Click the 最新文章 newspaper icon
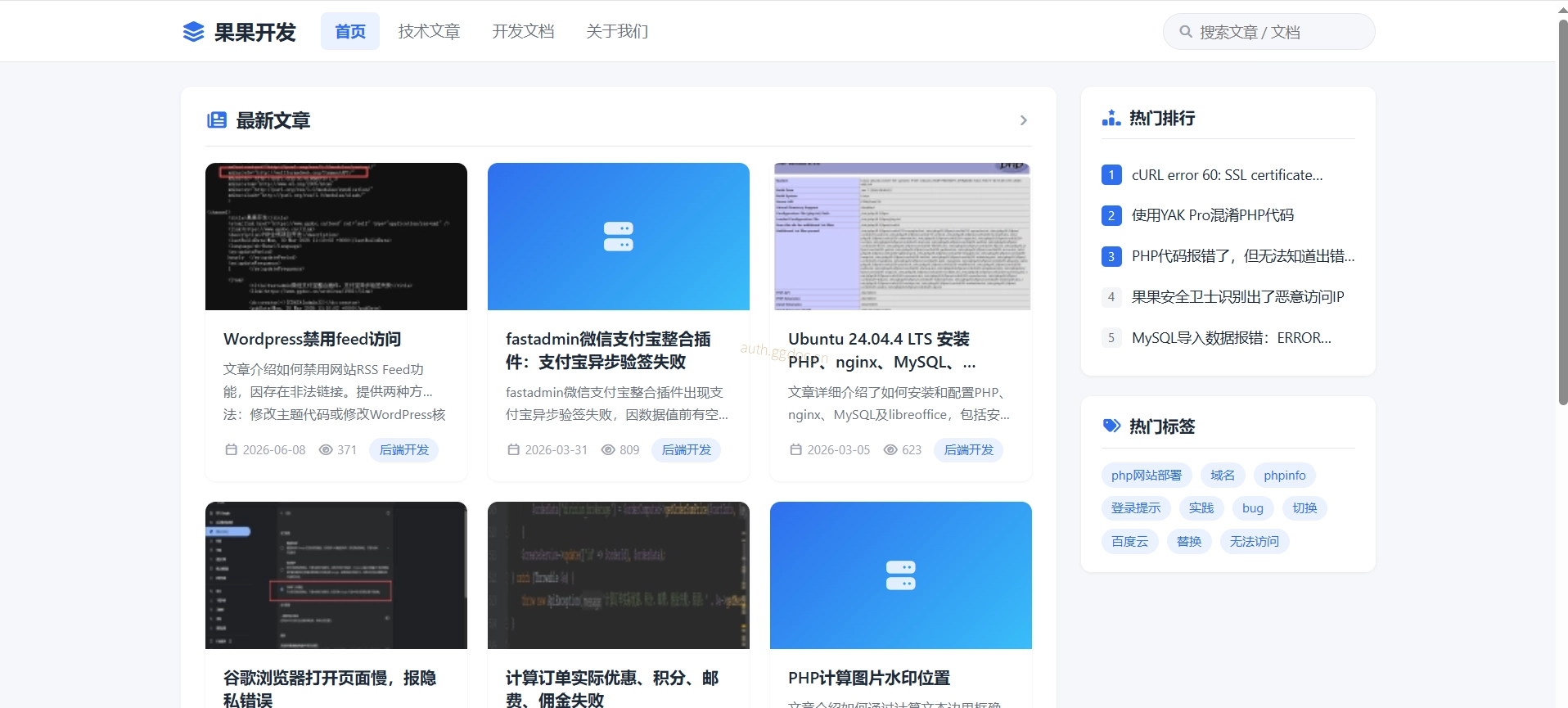Screen dimensions: 1568x708 click(x=217, y=120)
